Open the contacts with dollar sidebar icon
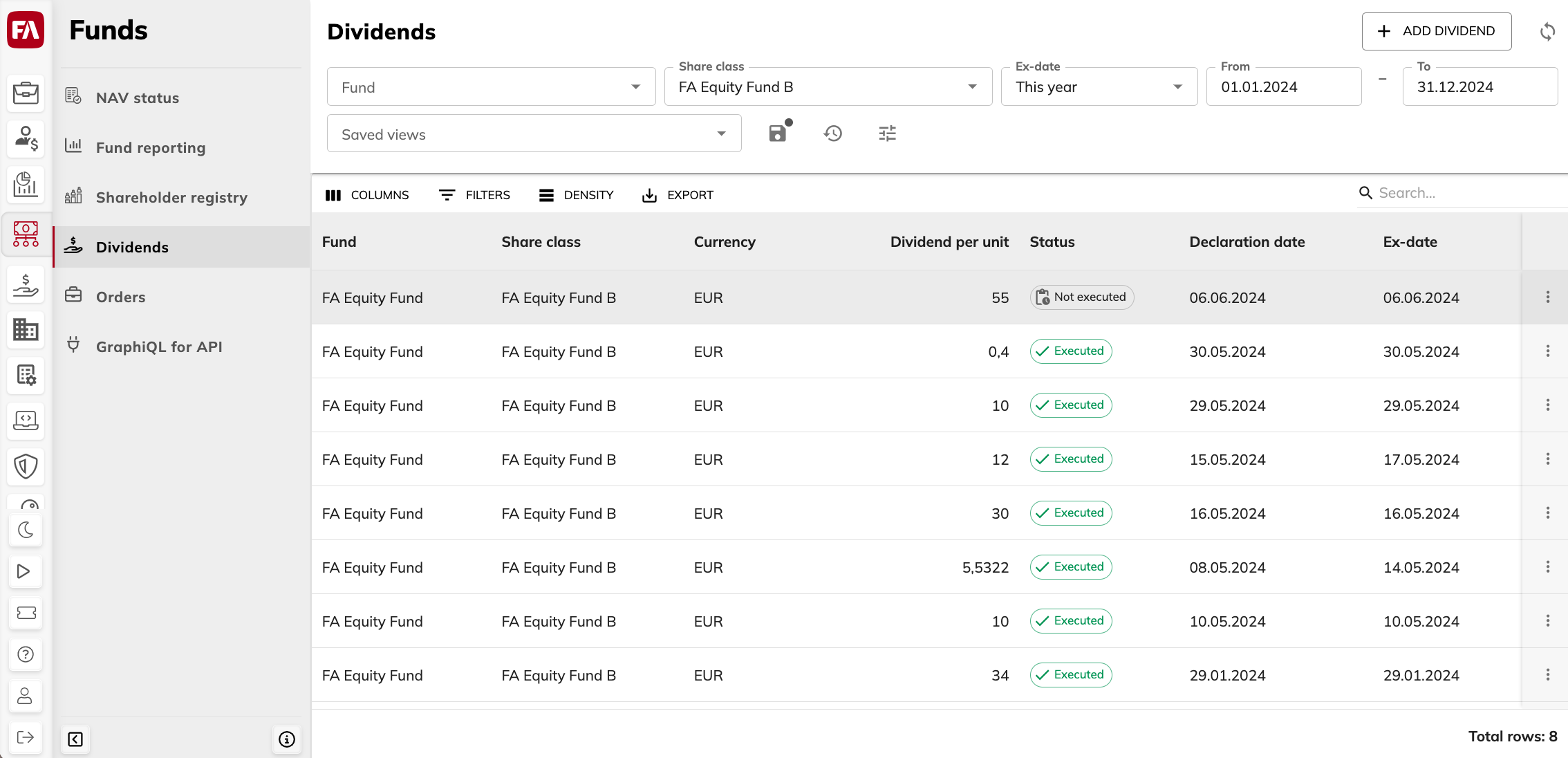The image size is (1568, 758). (x=26, y=139)
